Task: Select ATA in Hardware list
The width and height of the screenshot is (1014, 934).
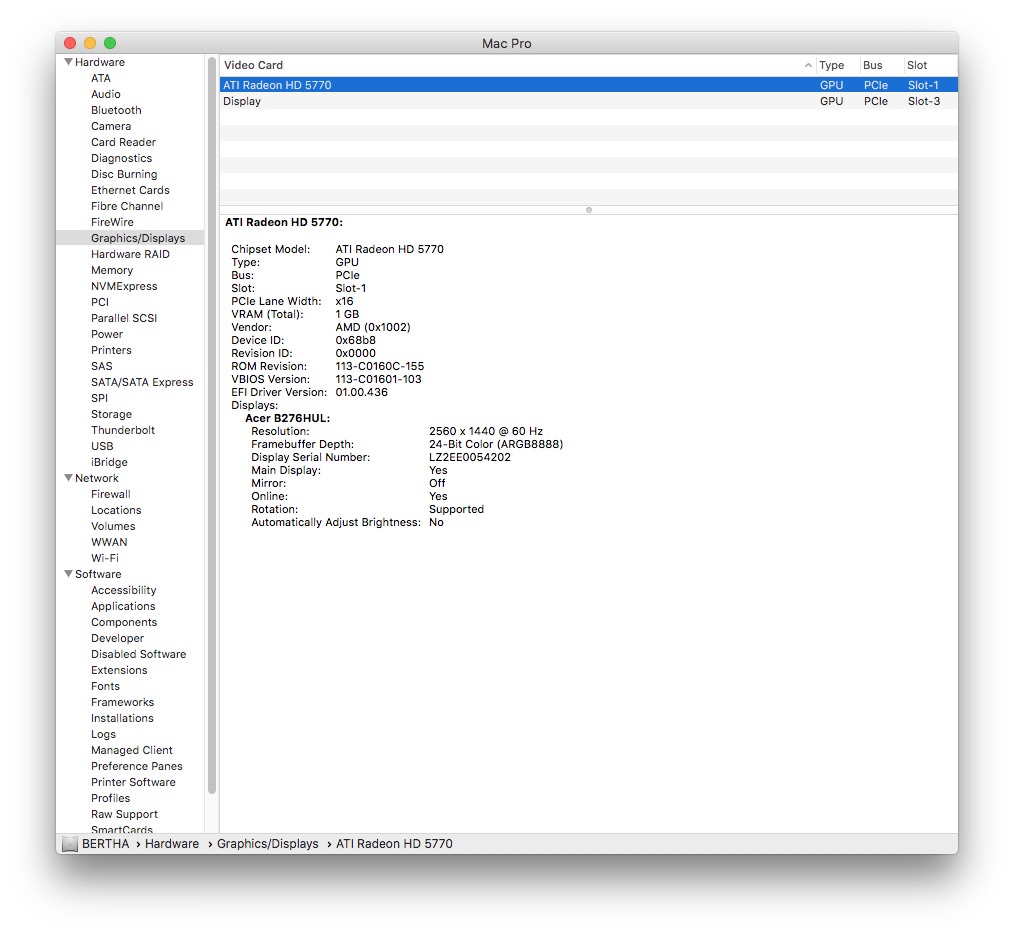Action: coord(101,78)
